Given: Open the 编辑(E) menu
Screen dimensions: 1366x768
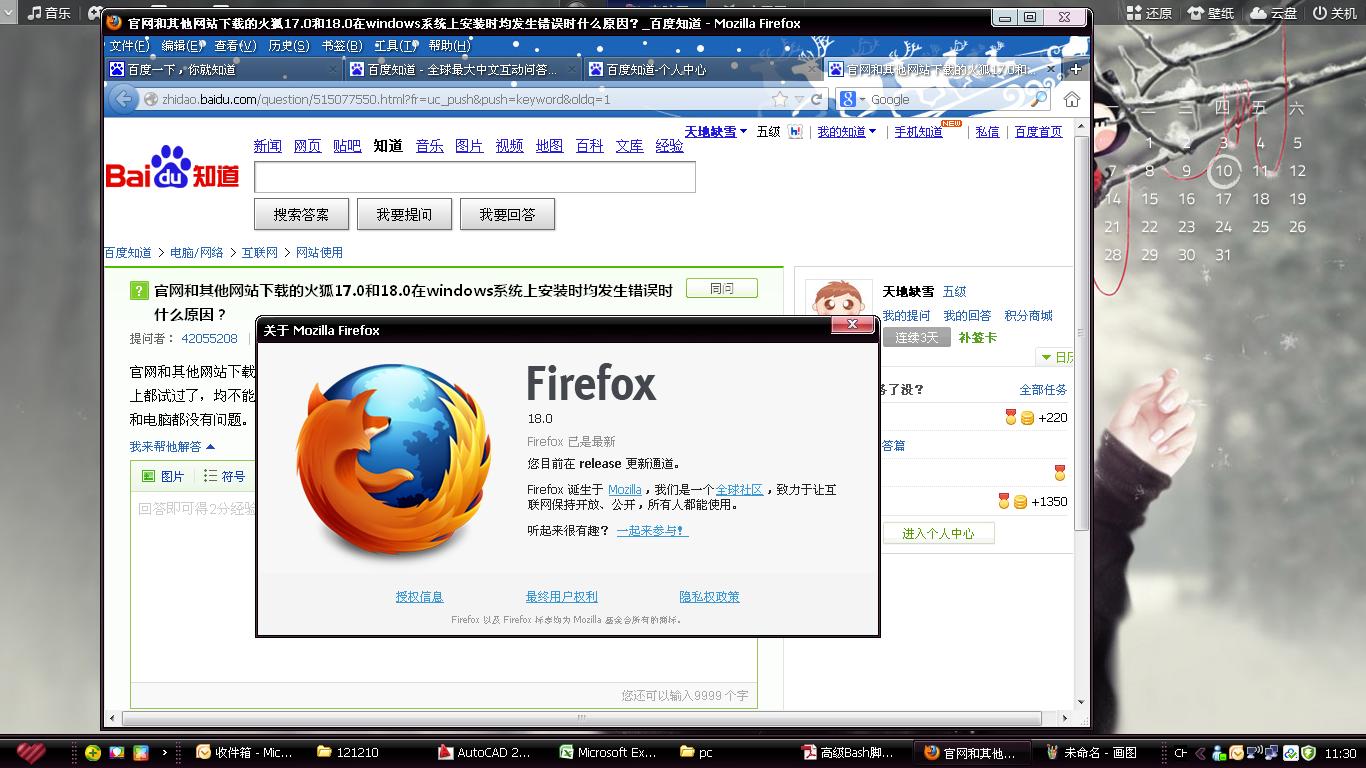Looking at the screenshot, I should click(182, 45).
